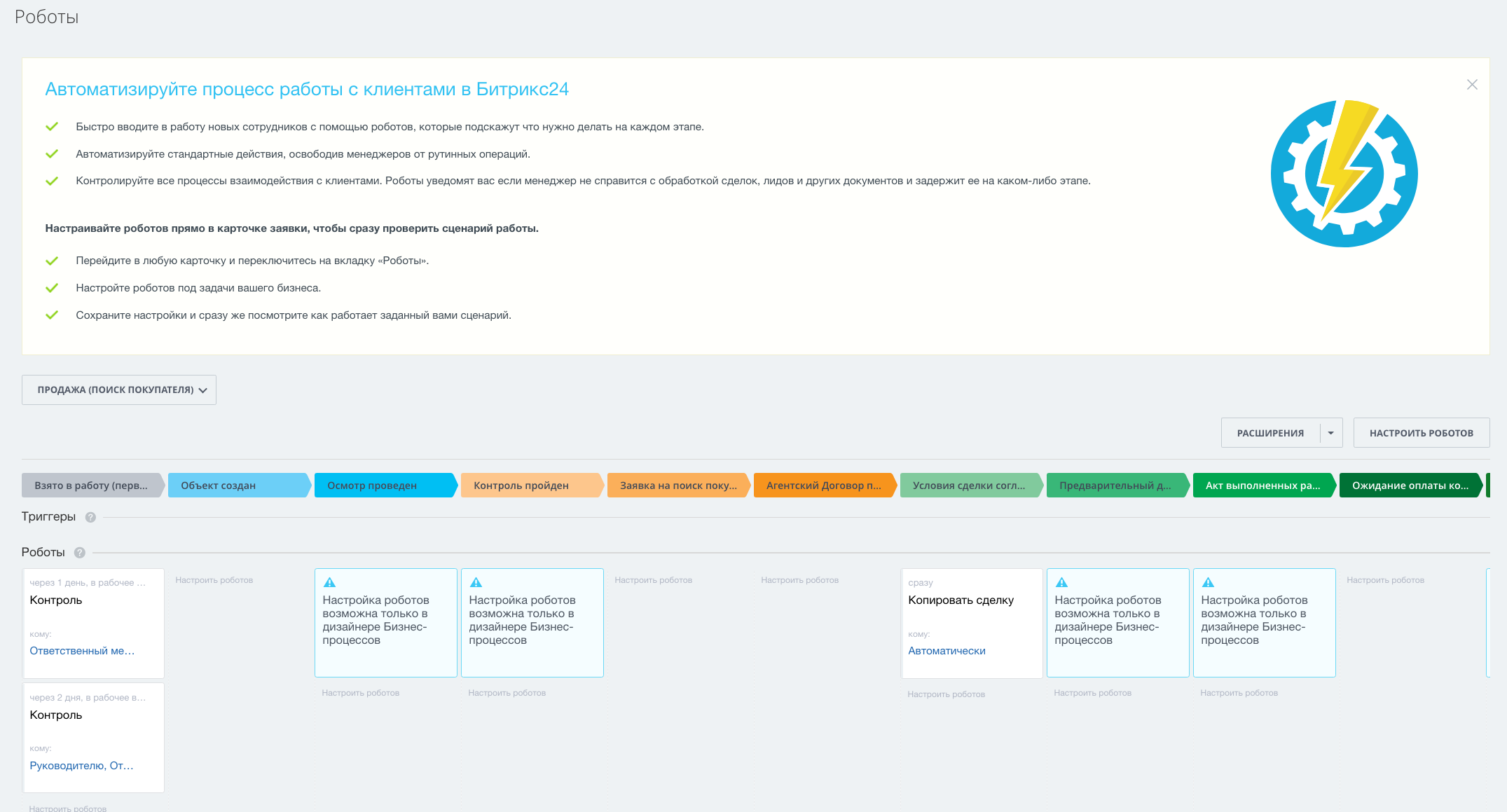Click the Triggers help question-mark icon
The image size is (1507, 812).
point(90,517)
